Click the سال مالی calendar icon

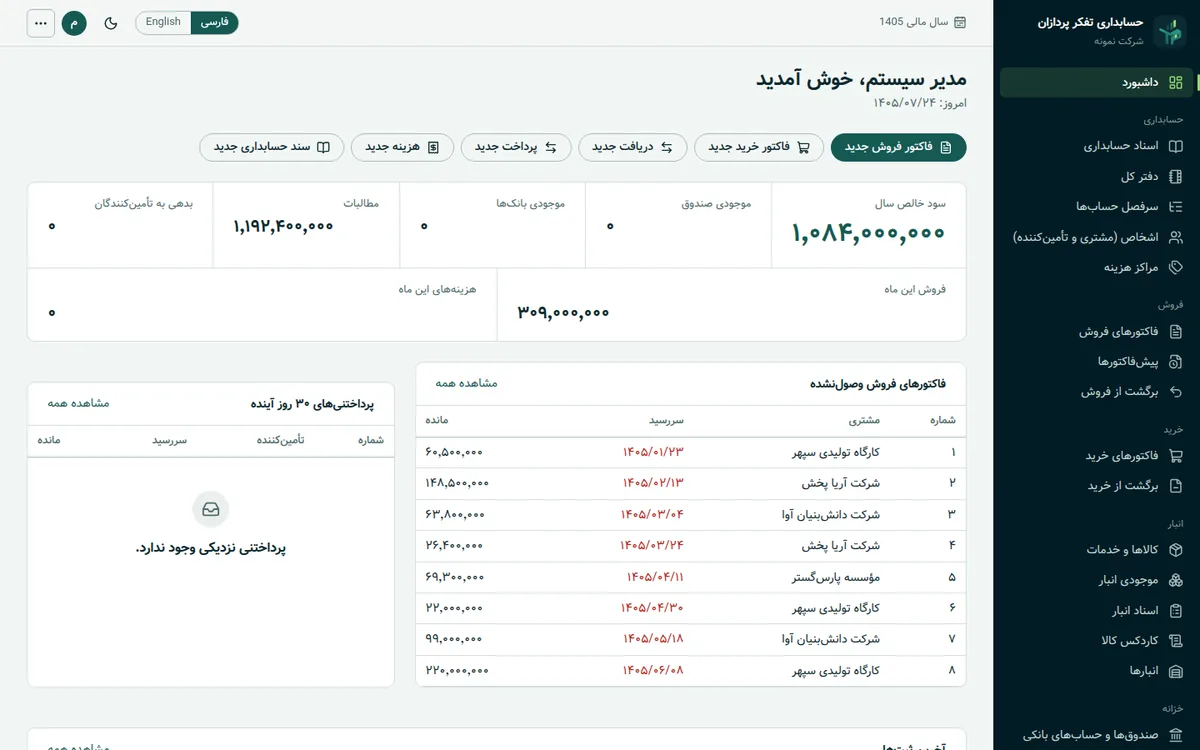pos(960,22)
